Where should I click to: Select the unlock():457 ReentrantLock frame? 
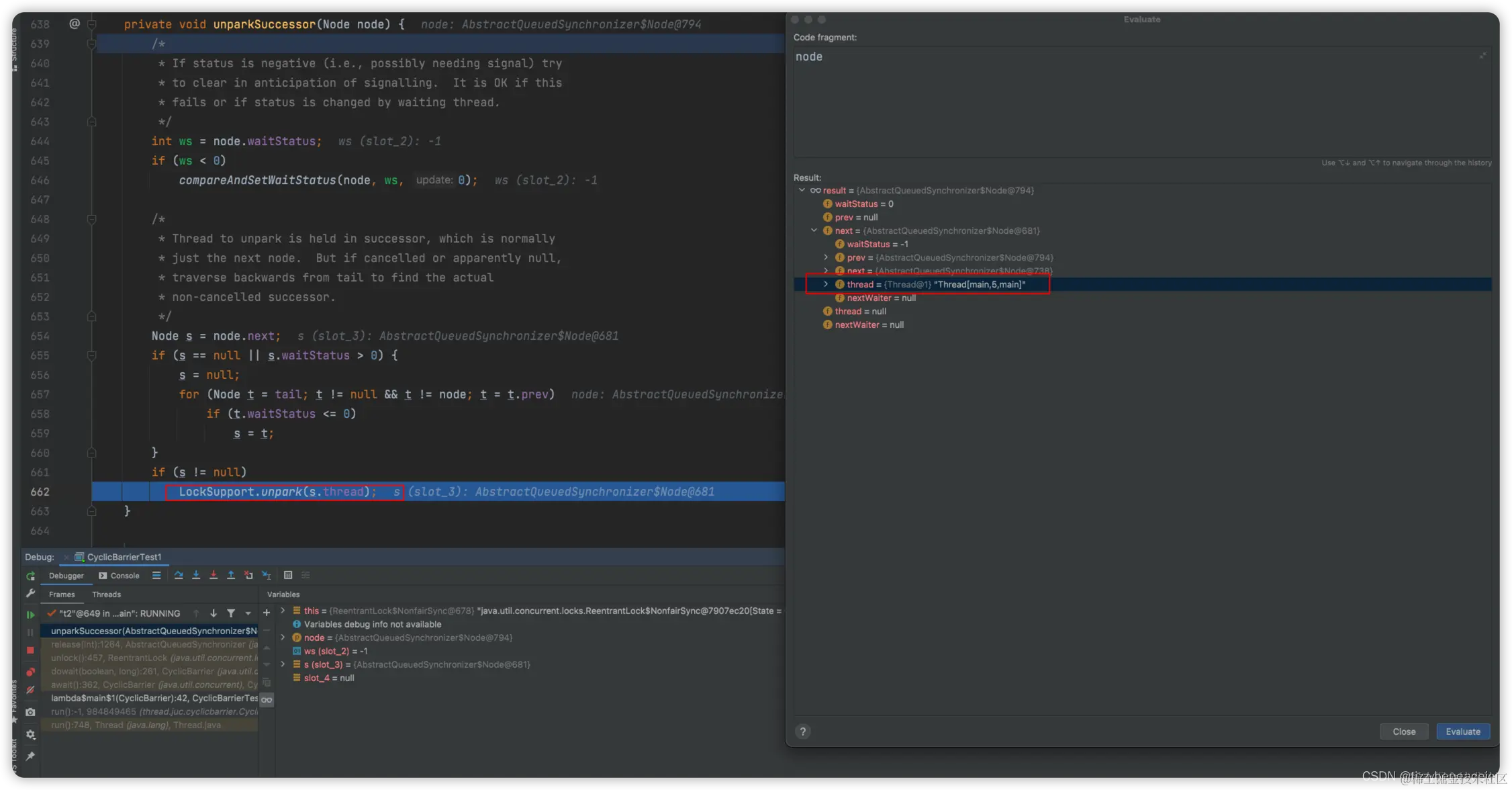(x=150, y=658)
